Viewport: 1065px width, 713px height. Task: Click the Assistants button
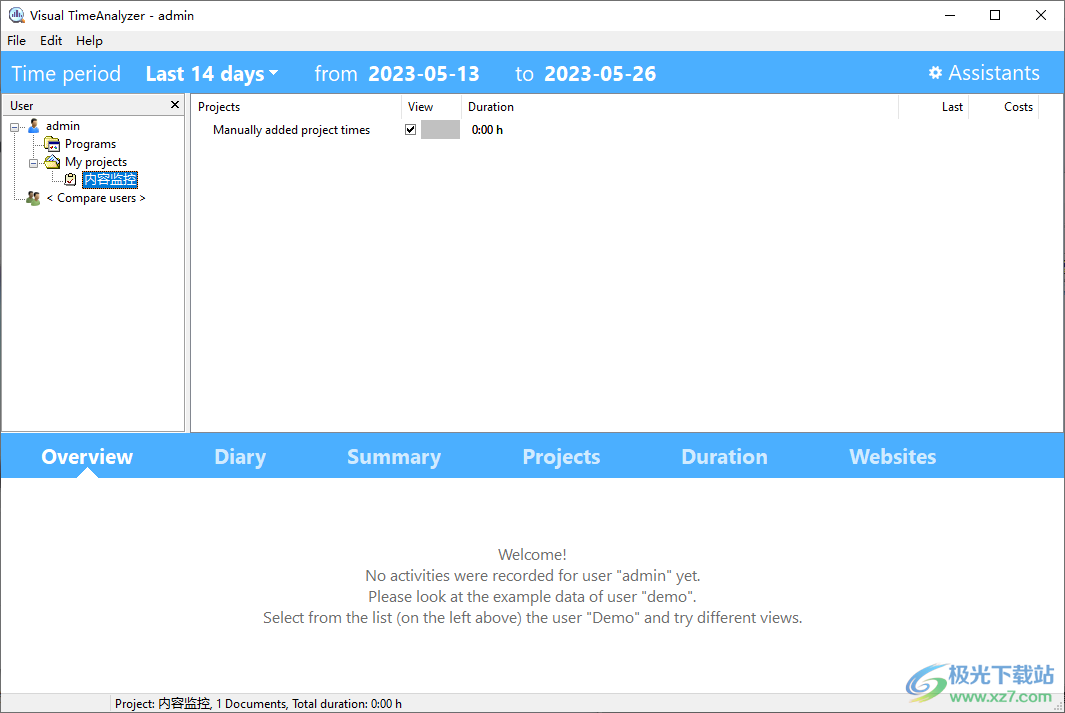point(994,72)
